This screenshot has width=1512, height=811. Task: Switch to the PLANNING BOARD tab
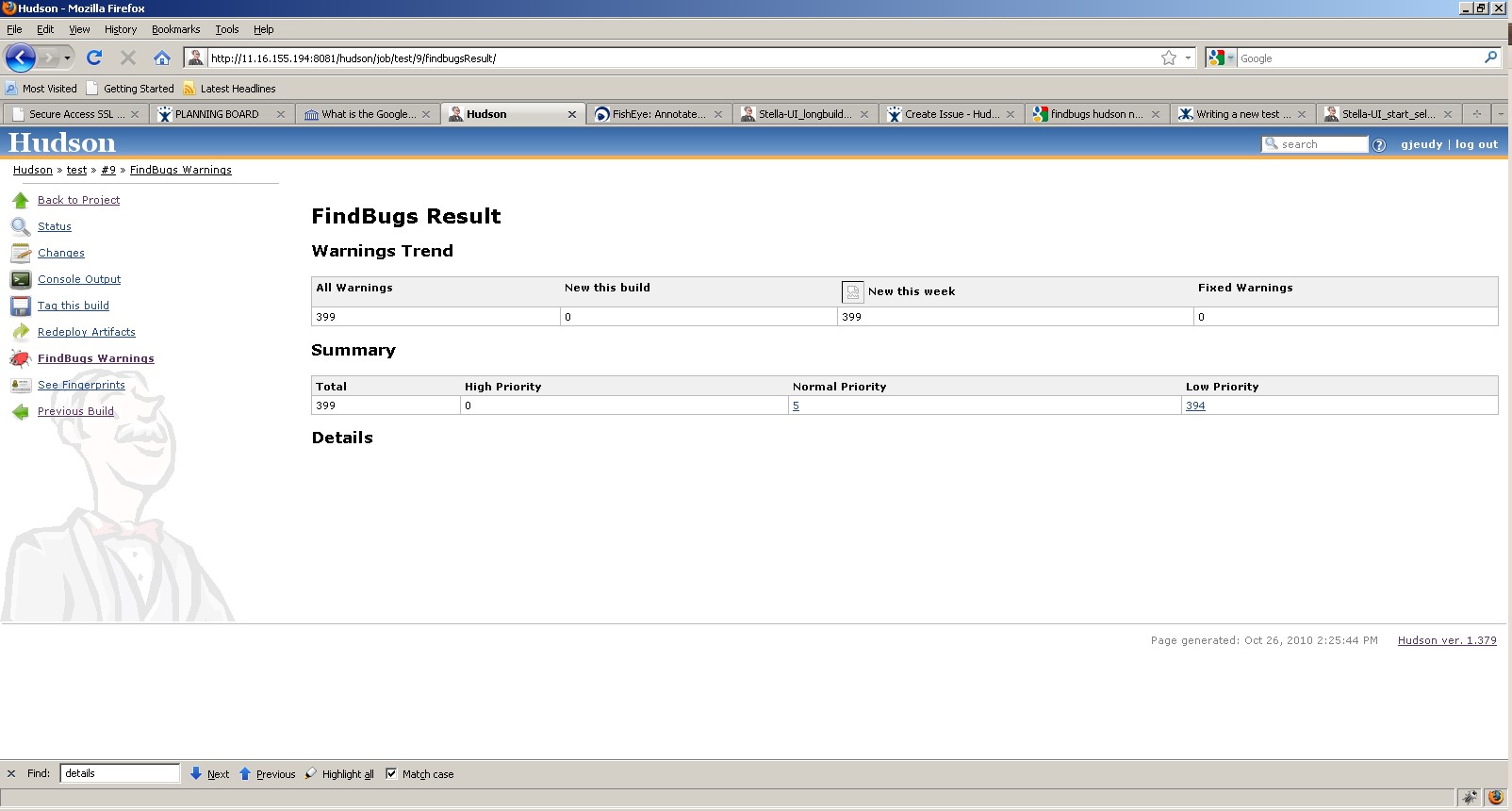click(217, 114)
